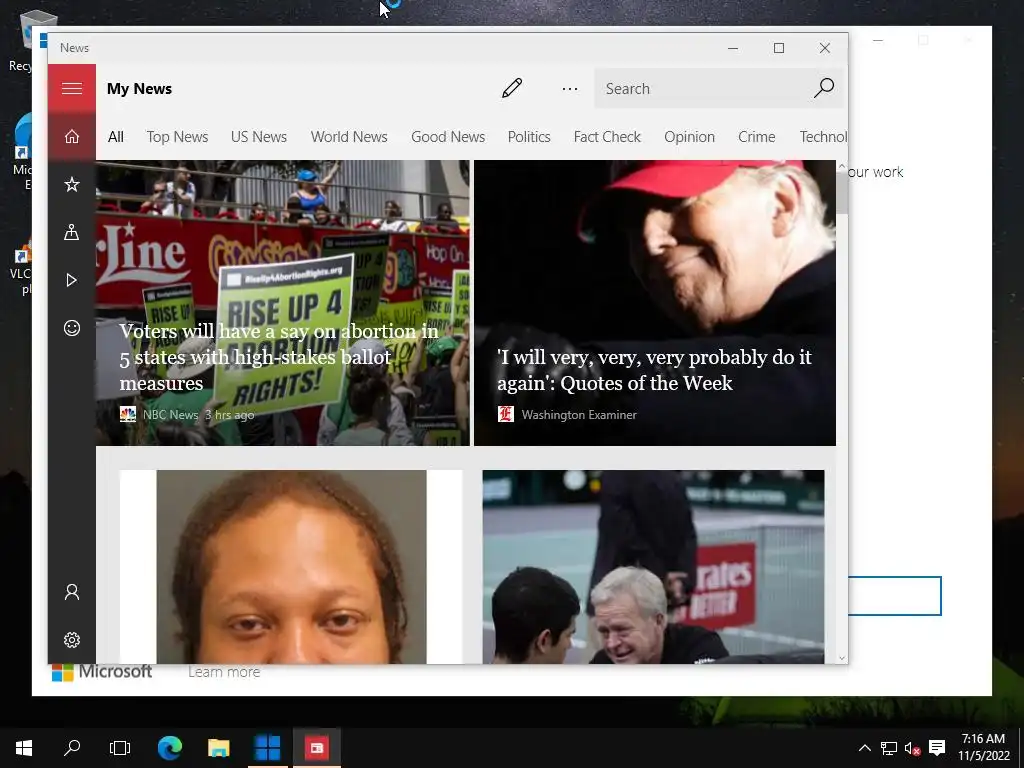
Task: Switch to Top News tab
Action: point(177,136)
